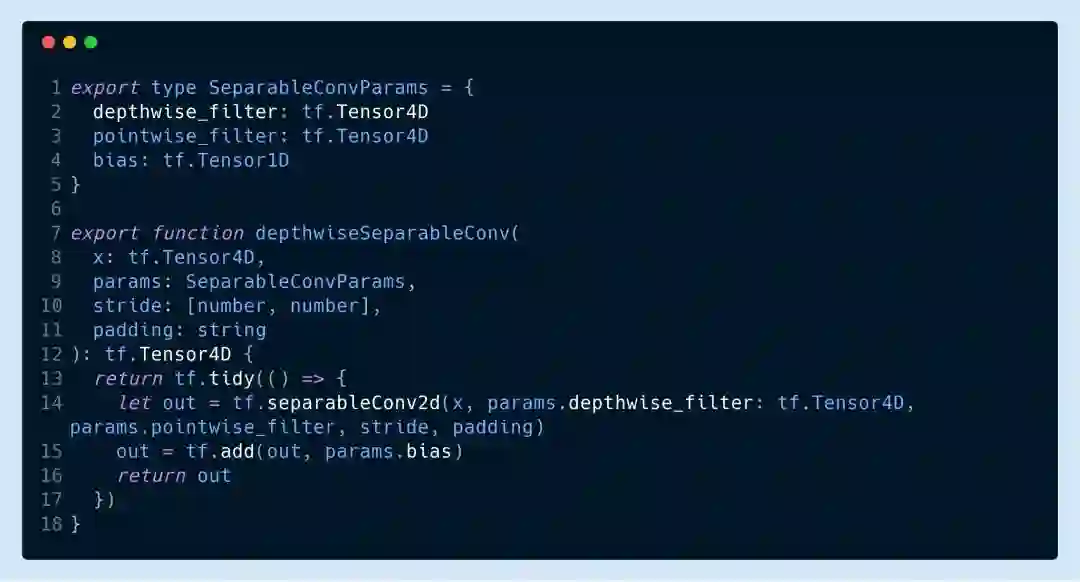
Task: Click the closing brace on line 18
Action: pyautogui.click(x=76, y=524)
